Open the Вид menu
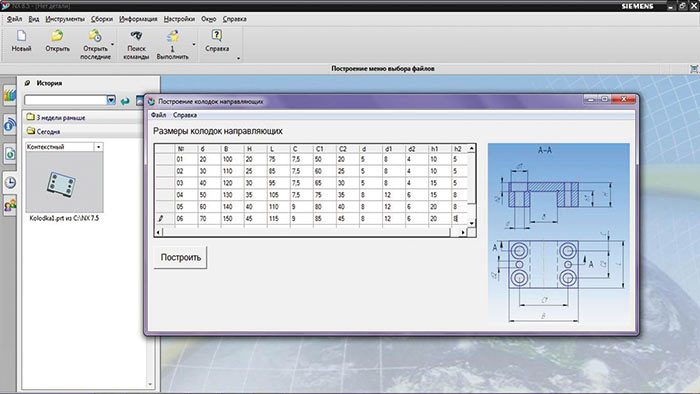The image size is (700, 394). (34, 19)
